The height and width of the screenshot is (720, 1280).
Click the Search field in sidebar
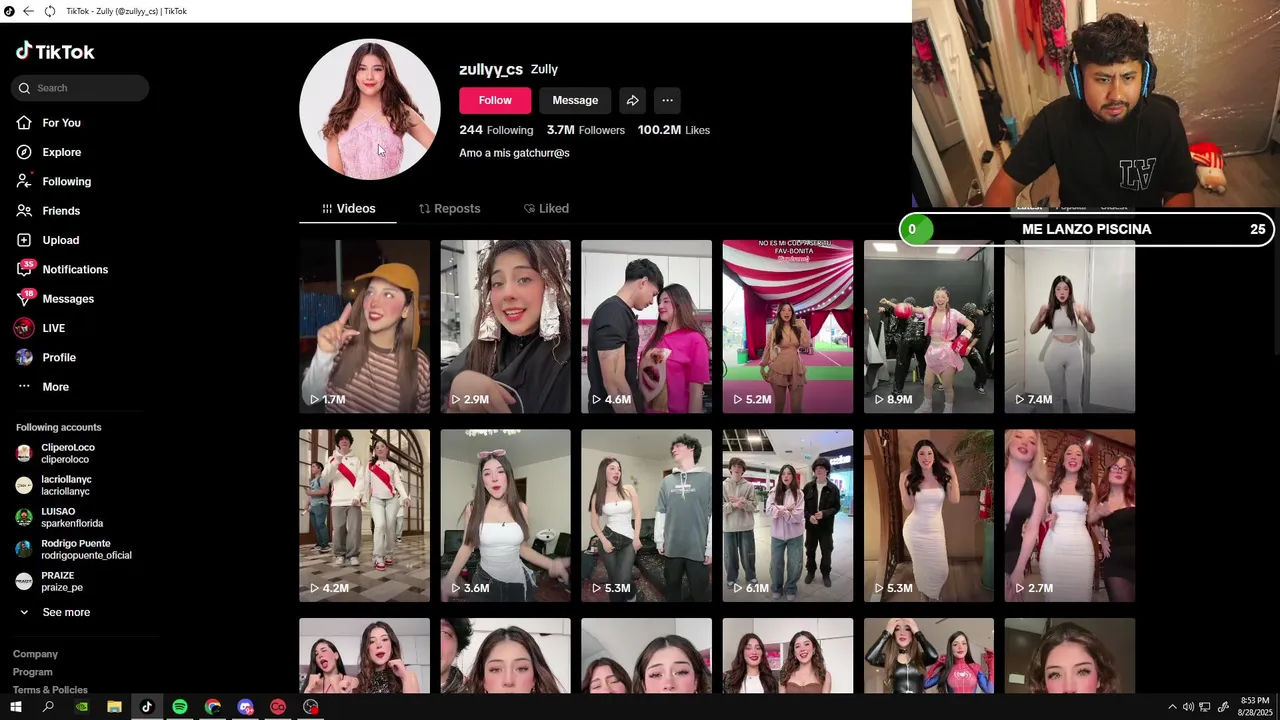(x=80, y=88)
